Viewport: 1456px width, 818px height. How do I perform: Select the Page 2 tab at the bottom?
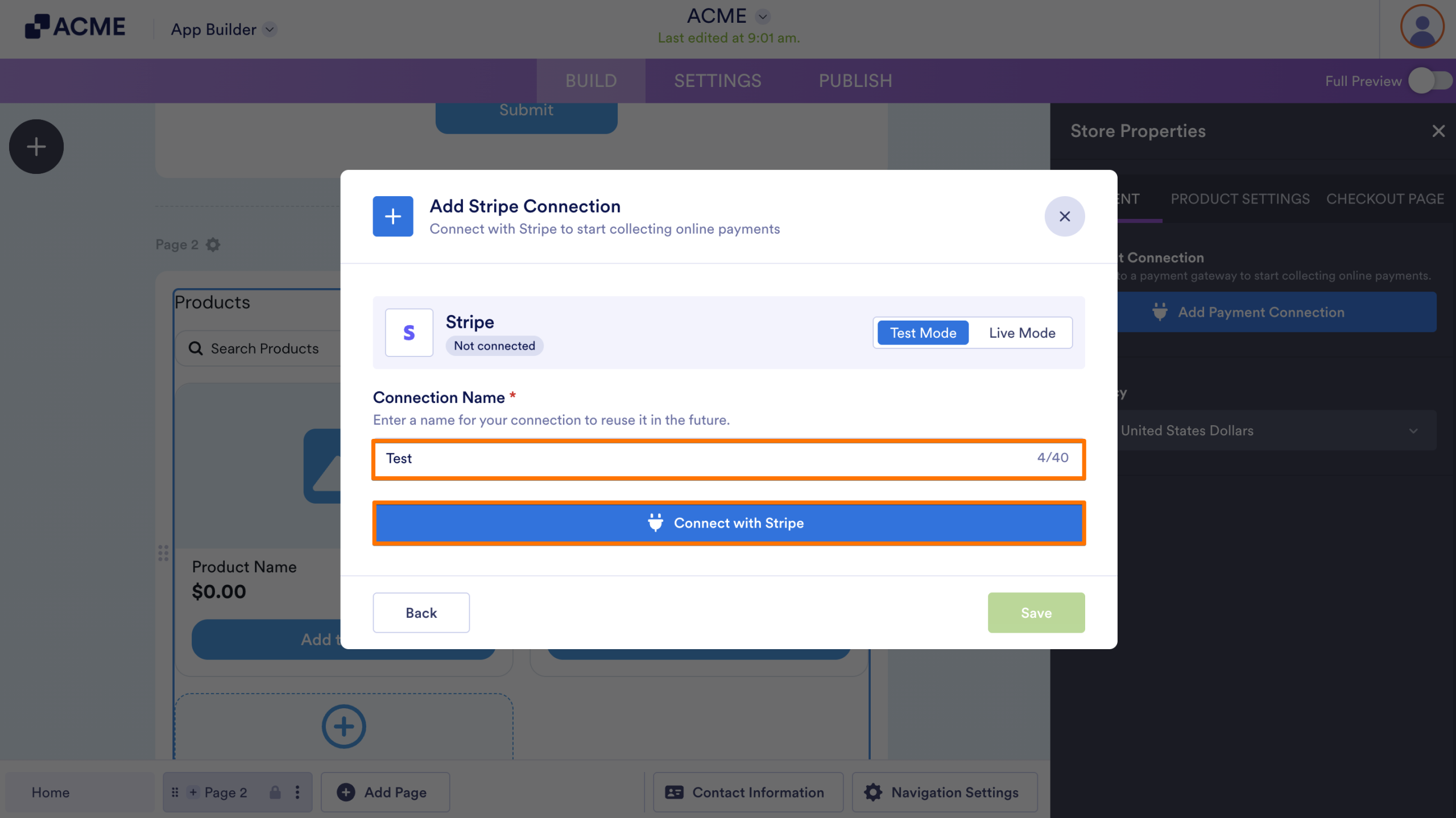coord(237,792)
